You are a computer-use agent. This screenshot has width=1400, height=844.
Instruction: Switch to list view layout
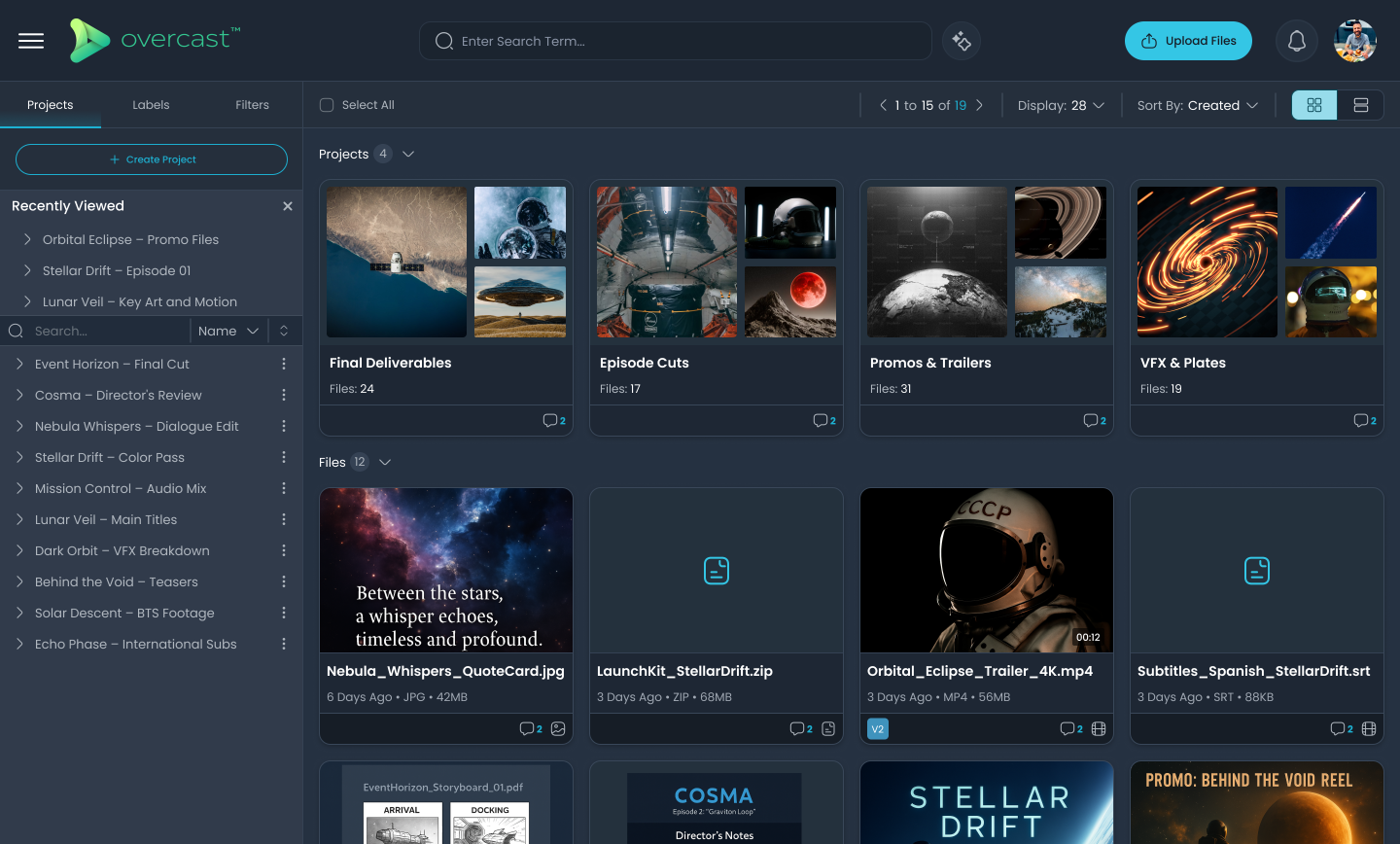click(1361, 105)
